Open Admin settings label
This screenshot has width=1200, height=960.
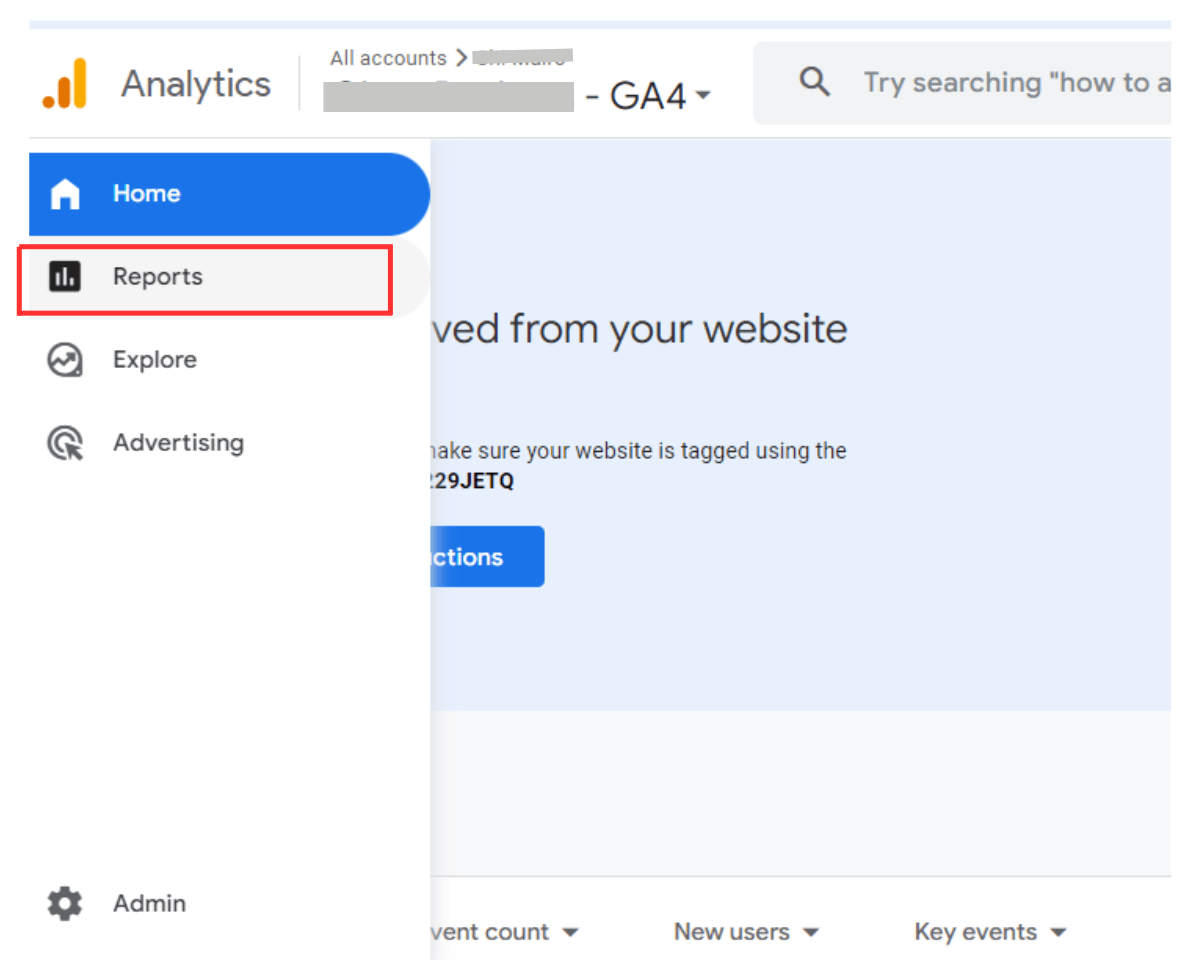click(x=149, y=904)
